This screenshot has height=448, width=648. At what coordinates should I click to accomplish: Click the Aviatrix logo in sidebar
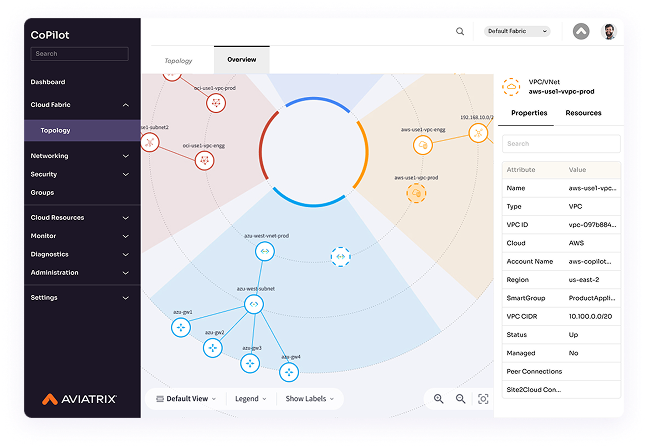click(79, 399)
